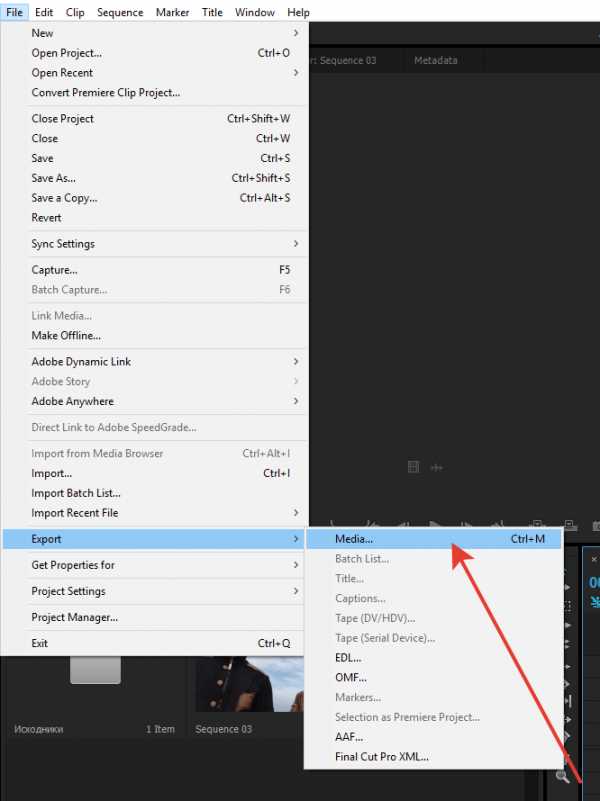Open the Adobe Dynamic Link submenu
This screenshot has height=801, width=600.
(81, 362)
